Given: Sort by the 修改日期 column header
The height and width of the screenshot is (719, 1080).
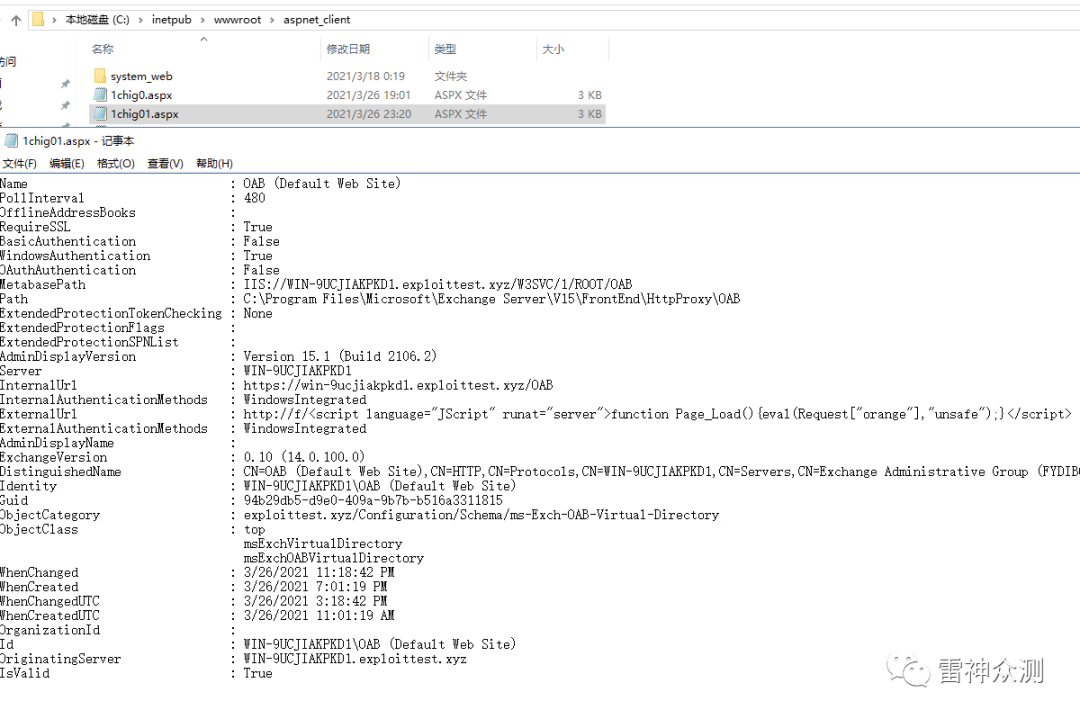Looking at the screenshot, I should pos(348,49).
